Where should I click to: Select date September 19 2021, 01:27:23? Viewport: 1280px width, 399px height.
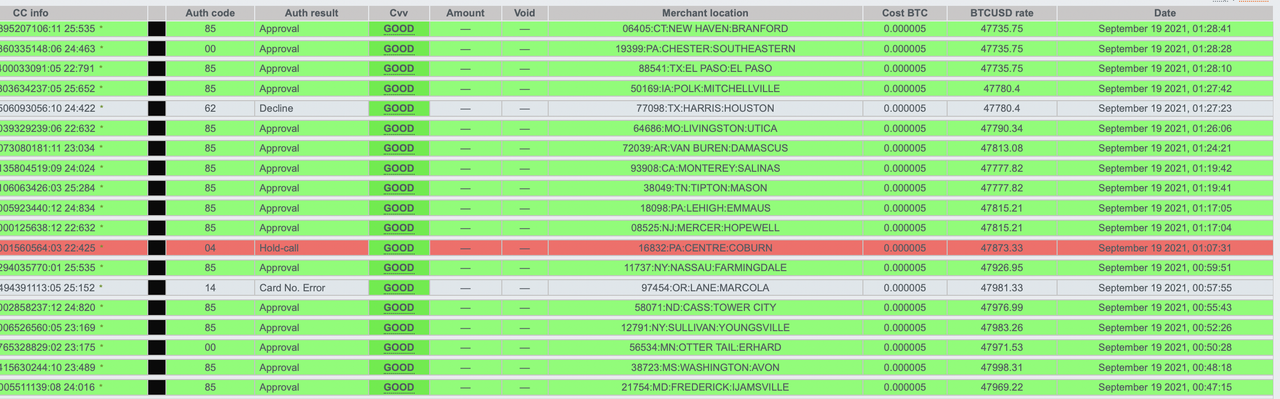(1165, 108)
